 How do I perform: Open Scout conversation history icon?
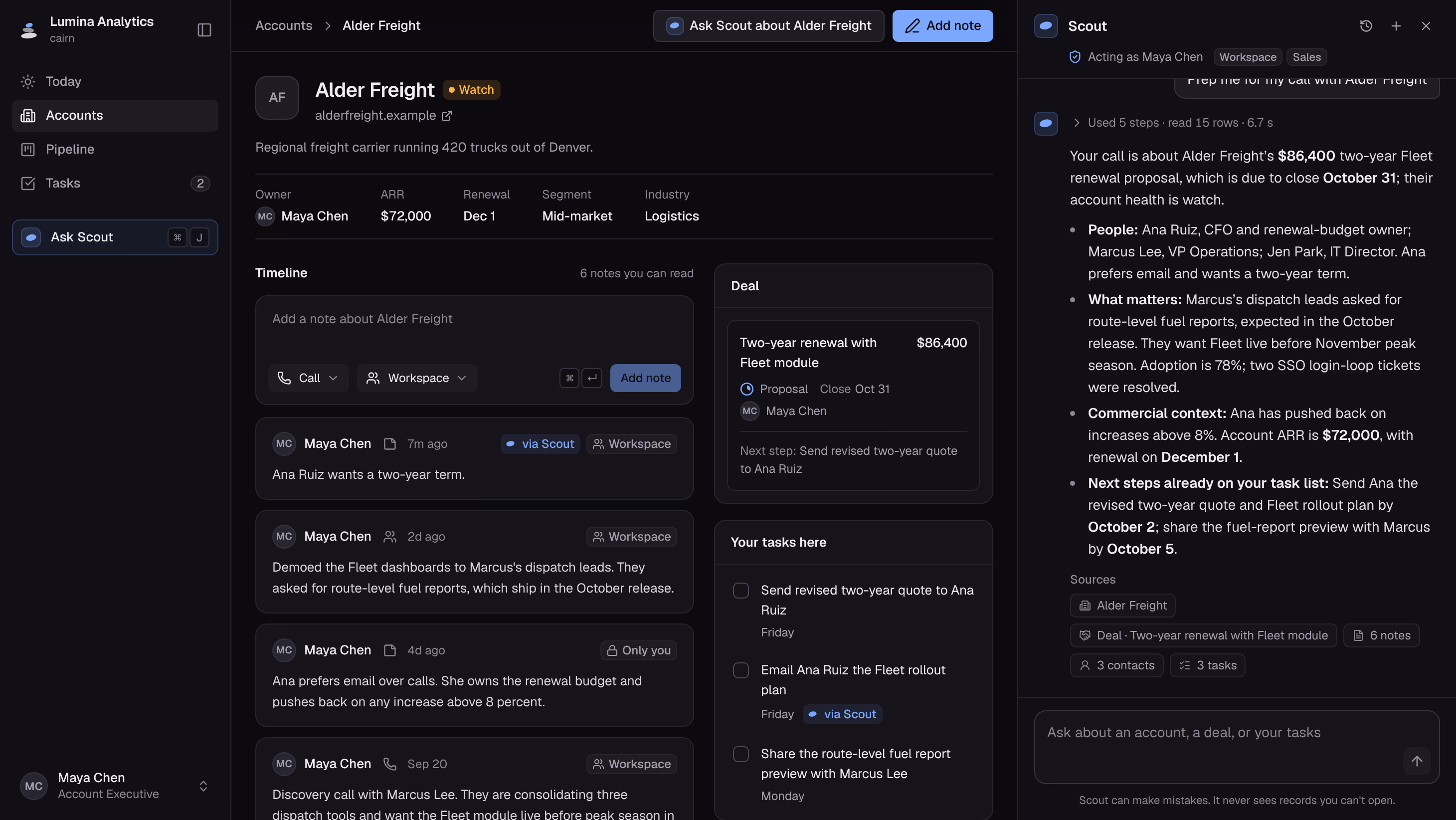click(1366, 25)
